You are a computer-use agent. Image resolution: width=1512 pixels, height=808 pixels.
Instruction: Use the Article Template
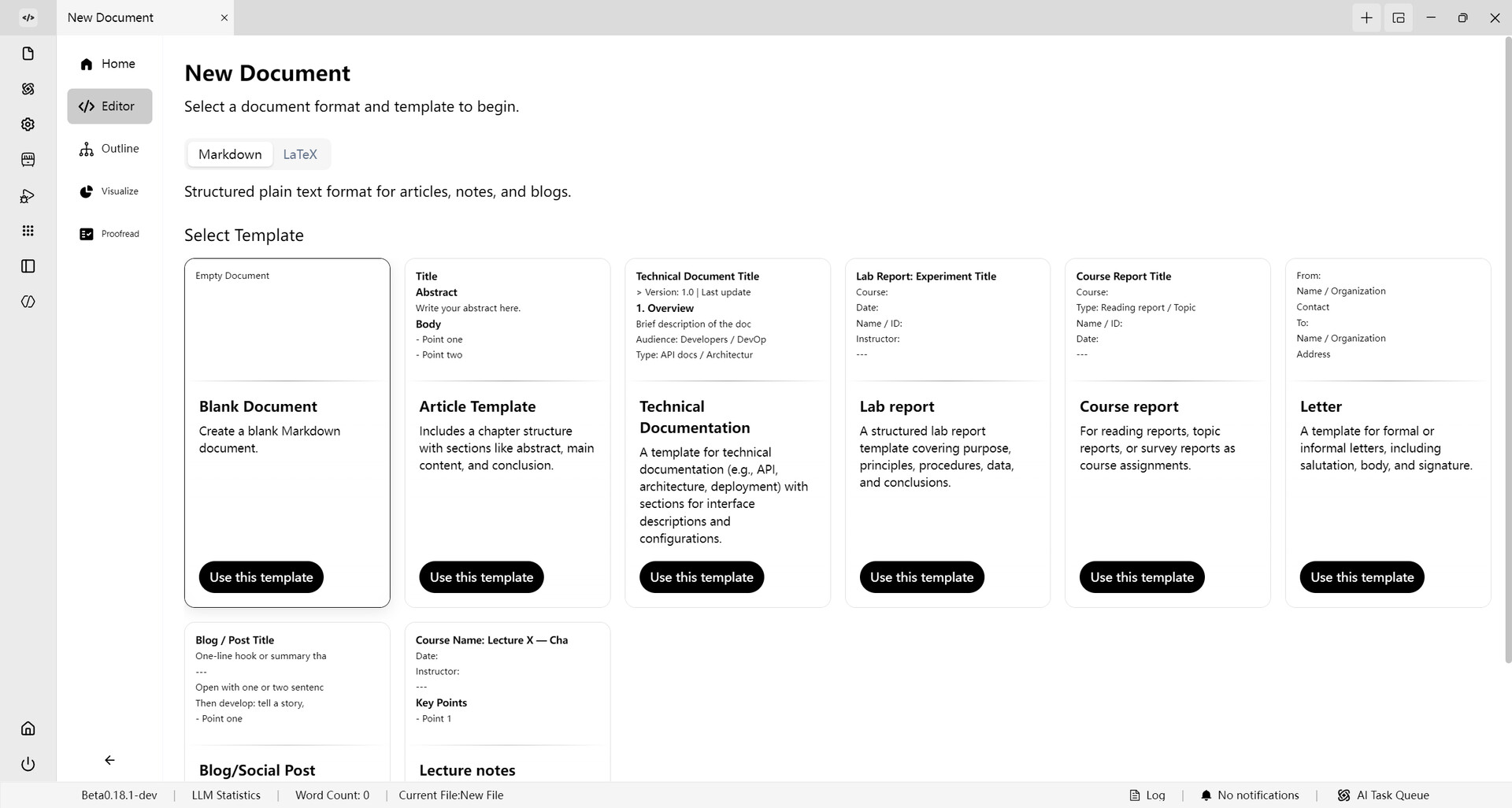(481, 577)
